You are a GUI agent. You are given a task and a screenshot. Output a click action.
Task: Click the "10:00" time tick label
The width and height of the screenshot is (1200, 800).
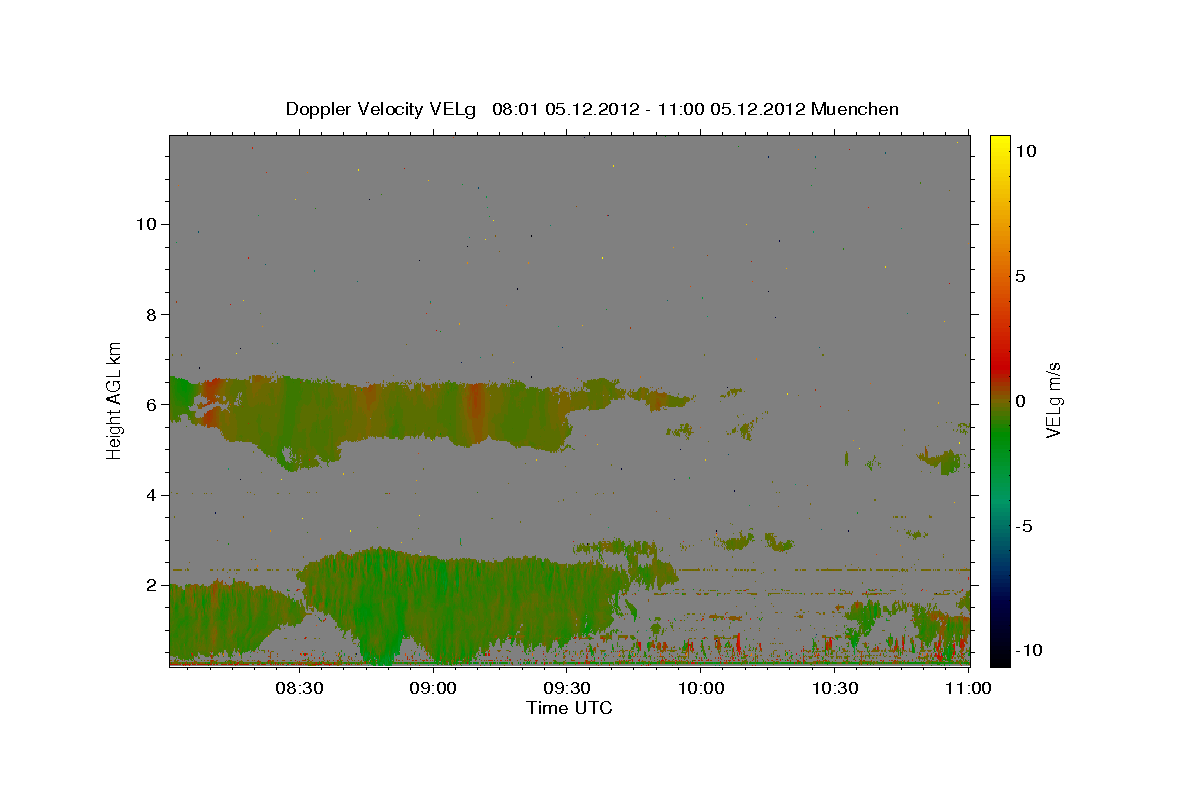pos(701,688)
